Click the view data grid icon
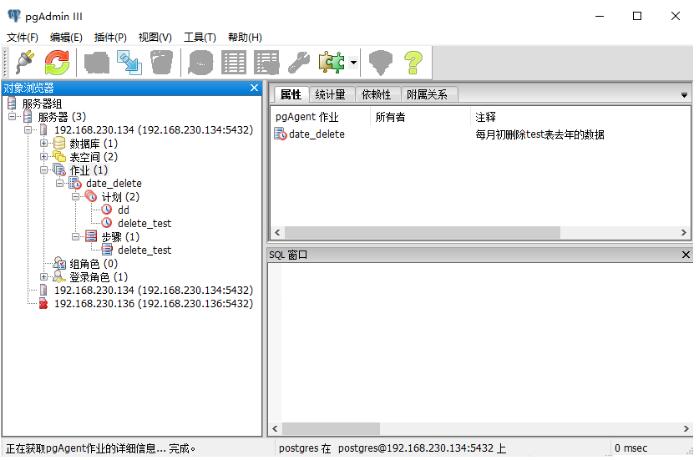The image size is (700, 460). (234, 63)
